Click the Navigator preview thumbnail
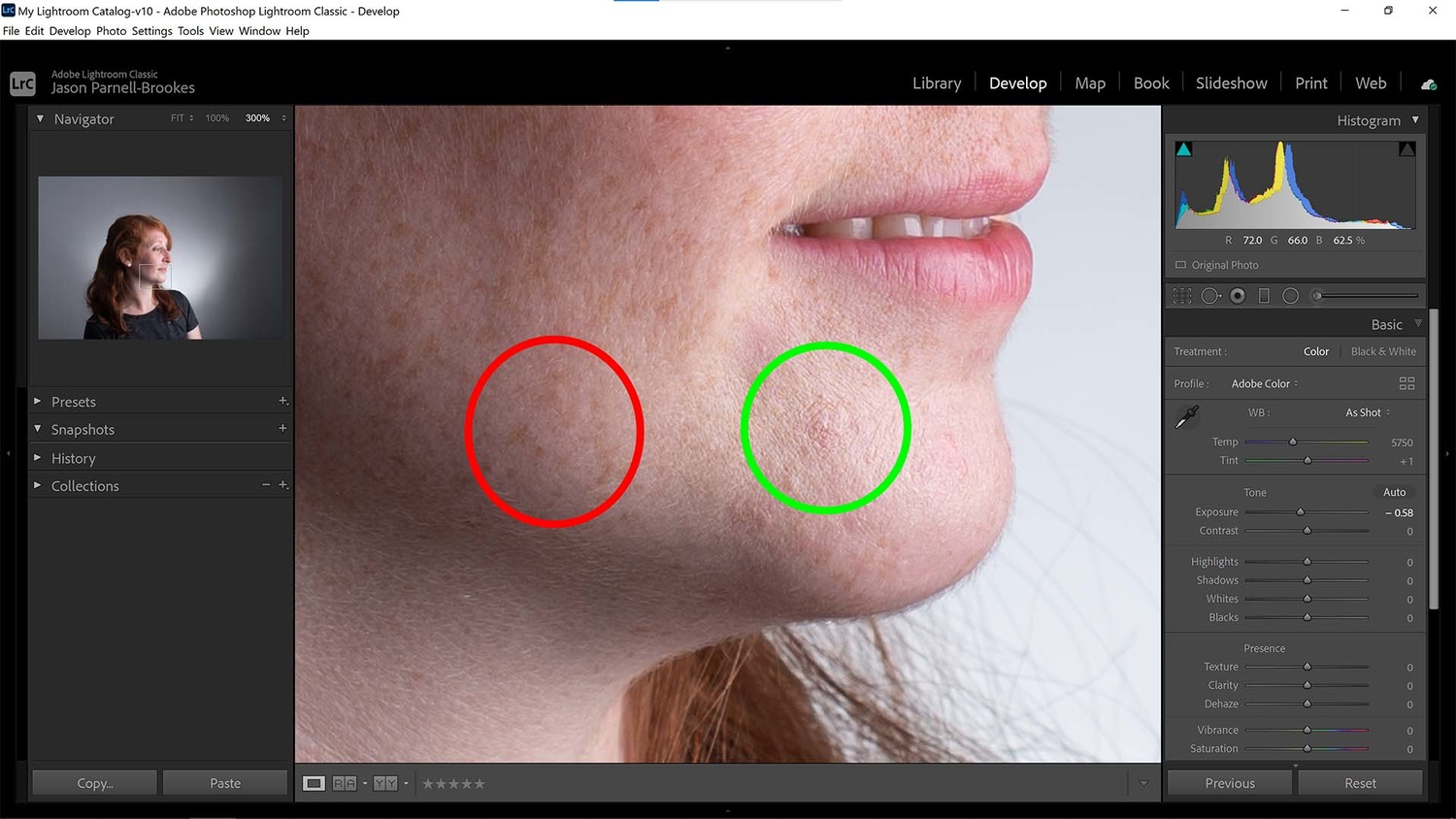Viewport: 1456px width, 819px height. click(x=160, y=257)
